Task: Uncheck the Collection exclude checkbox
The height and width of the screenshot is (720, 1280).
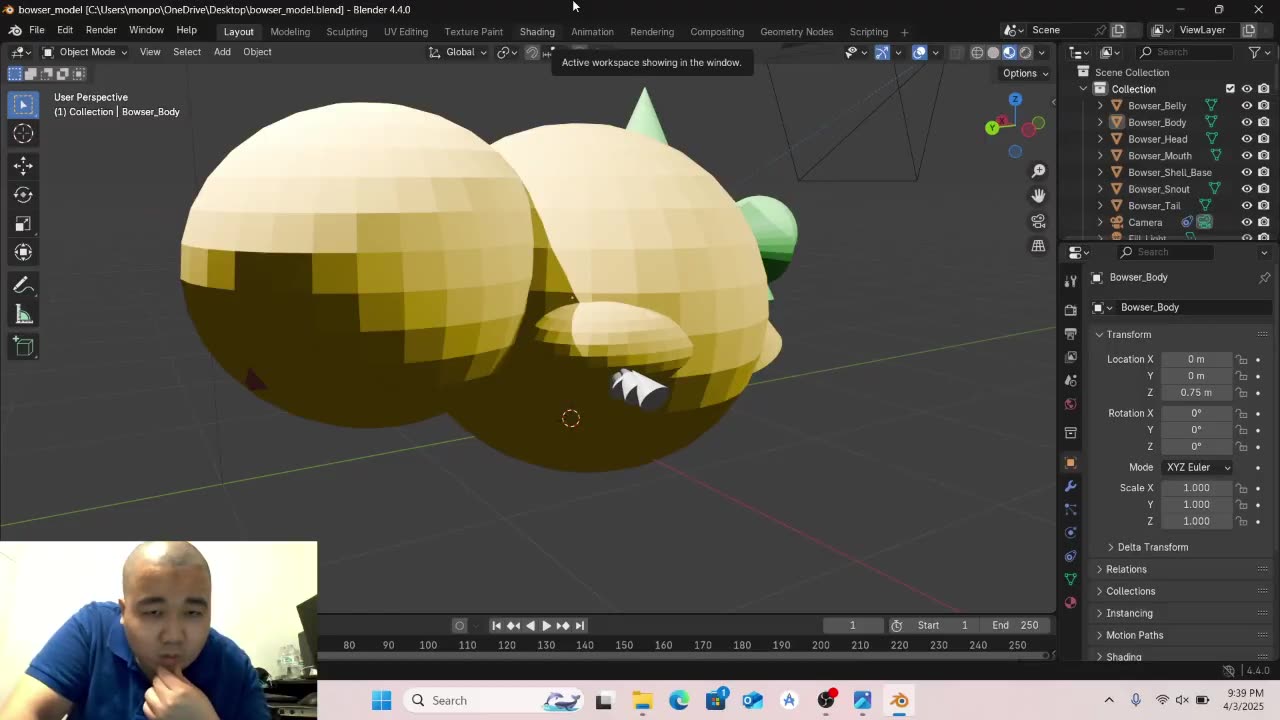Action: point(1230,89)
